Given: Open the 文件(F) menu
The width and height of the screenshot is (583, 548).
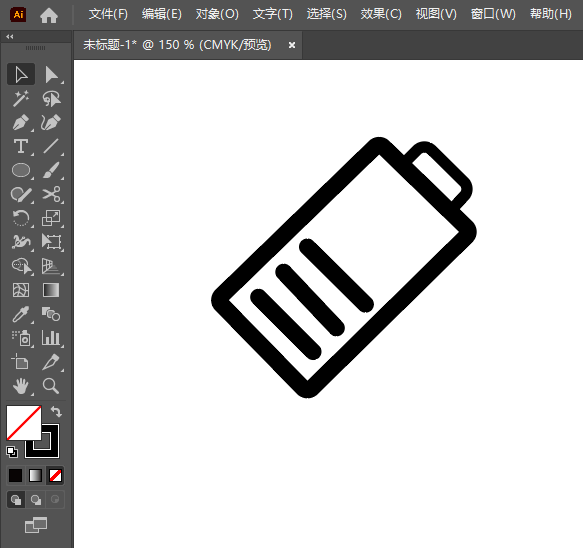Looking at the screenshot, I should coord(108,14).
